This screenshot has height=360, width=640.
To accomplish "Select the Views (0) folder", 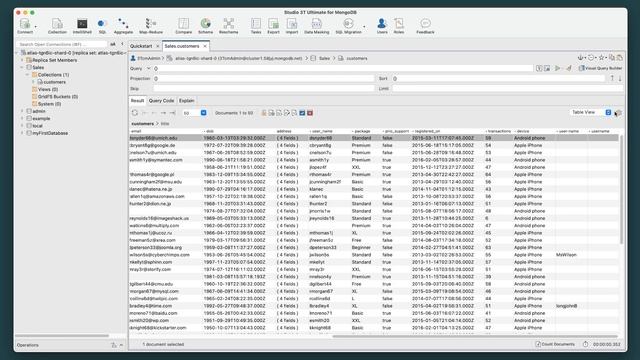I will click(48, 89).
